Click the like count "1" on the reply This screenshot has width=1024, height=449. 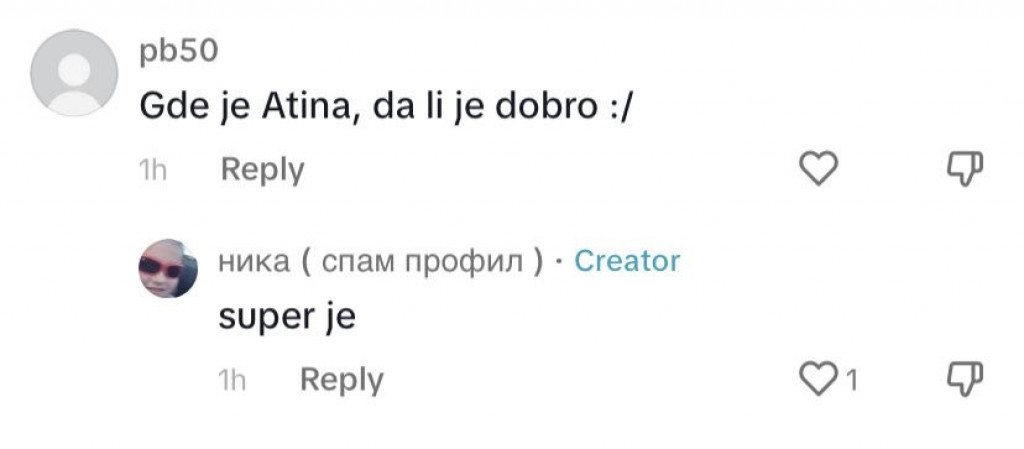[x=851, y=381]
